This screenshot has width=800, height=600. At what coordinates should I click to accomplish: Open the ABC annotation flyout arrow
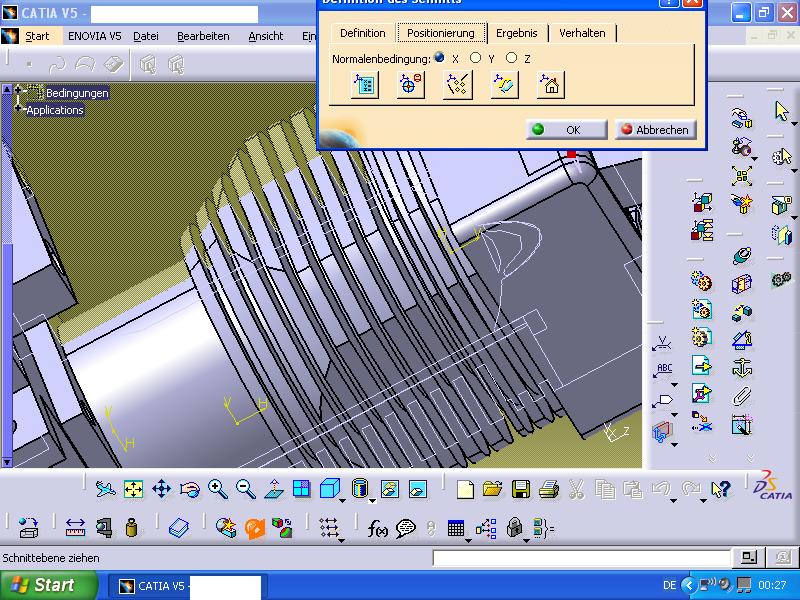coord(674,385)
